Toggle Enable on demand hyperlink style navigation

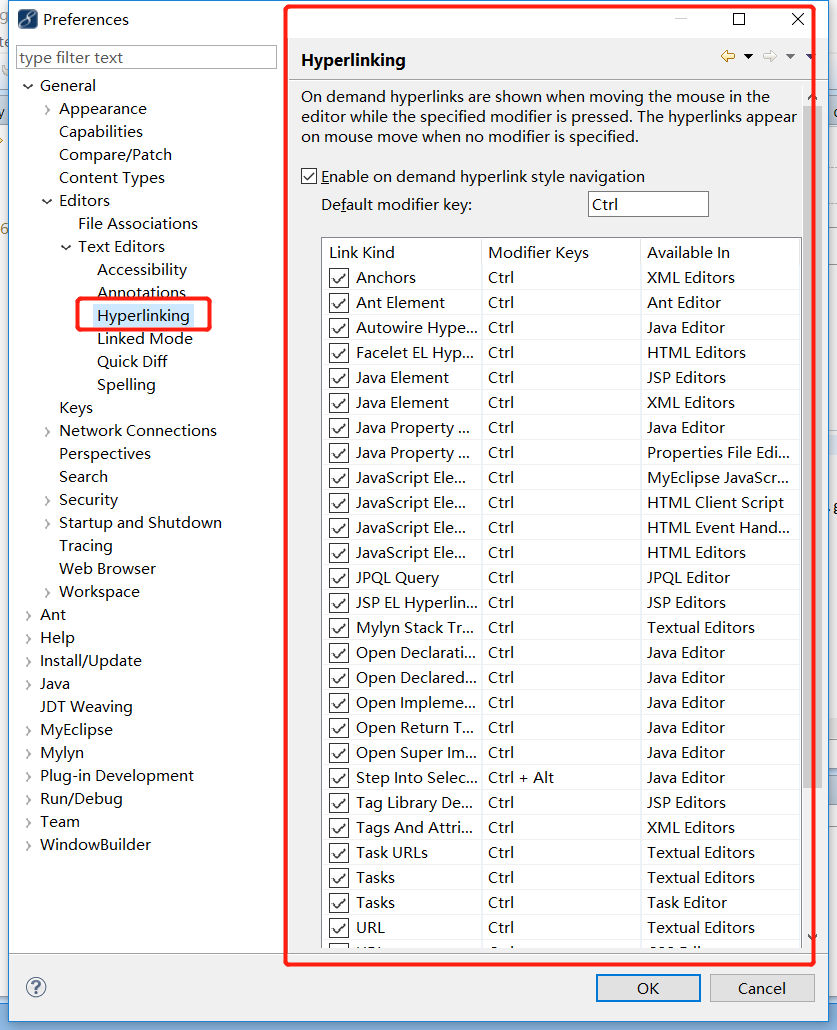(309, 176)
